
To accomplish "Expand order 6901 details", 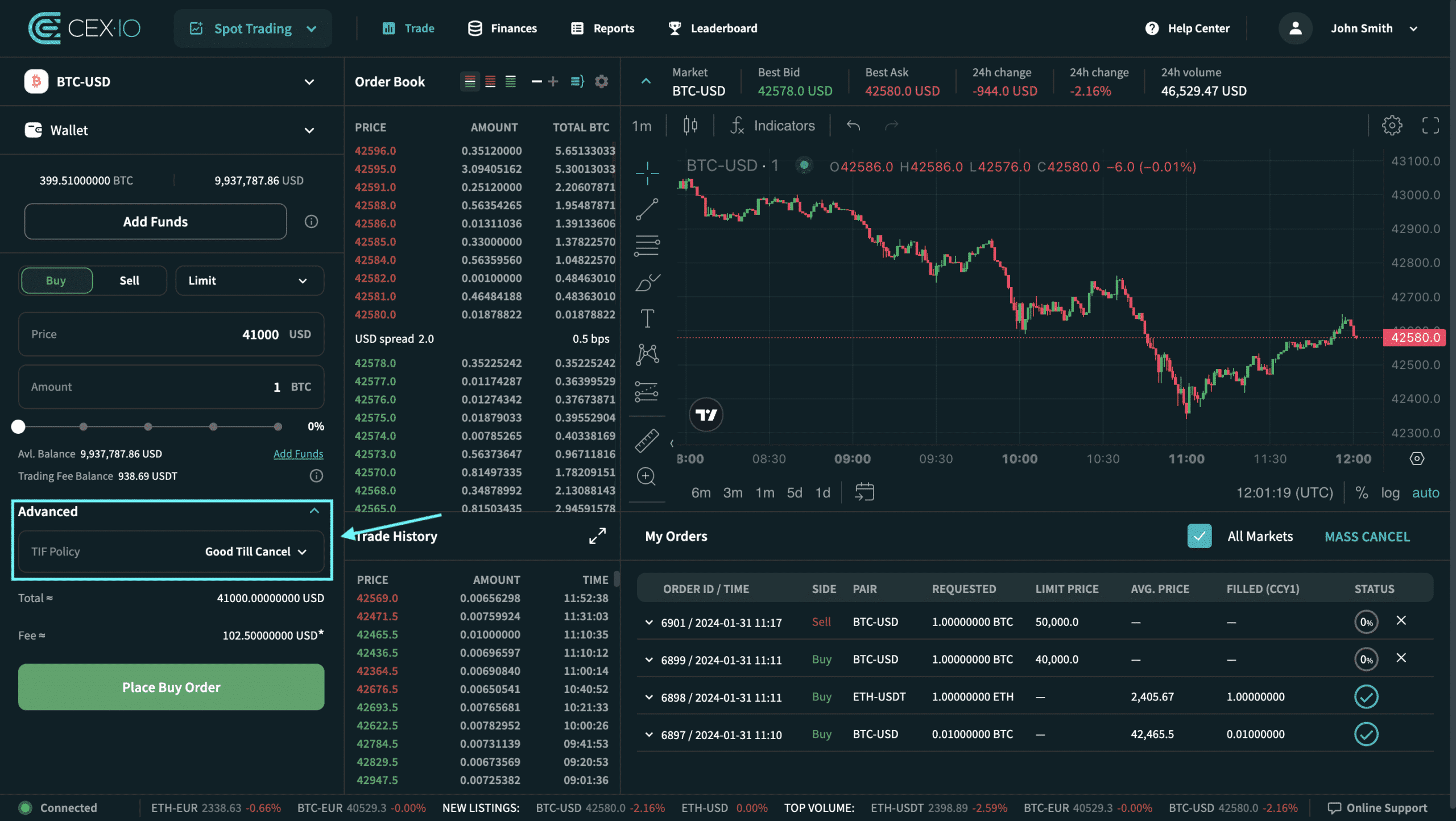I will point(648,622).
